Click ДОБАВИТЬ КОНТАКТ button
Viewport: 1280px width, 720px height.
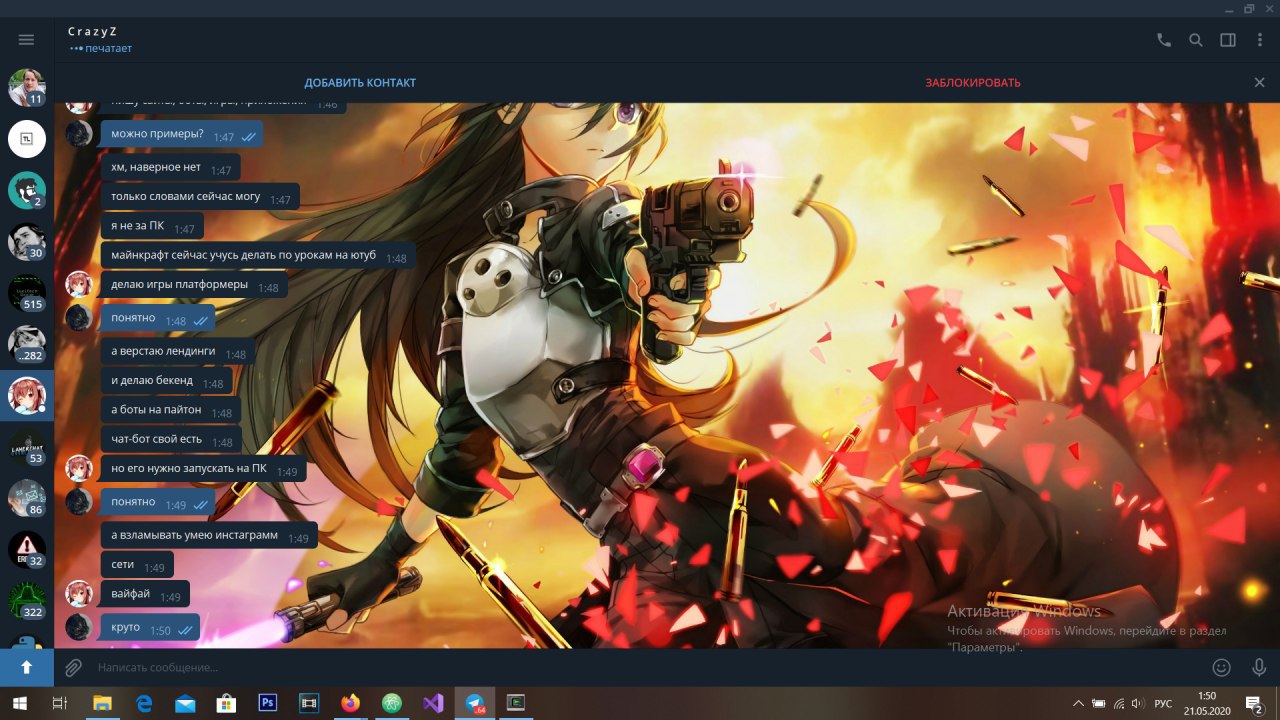360,83
